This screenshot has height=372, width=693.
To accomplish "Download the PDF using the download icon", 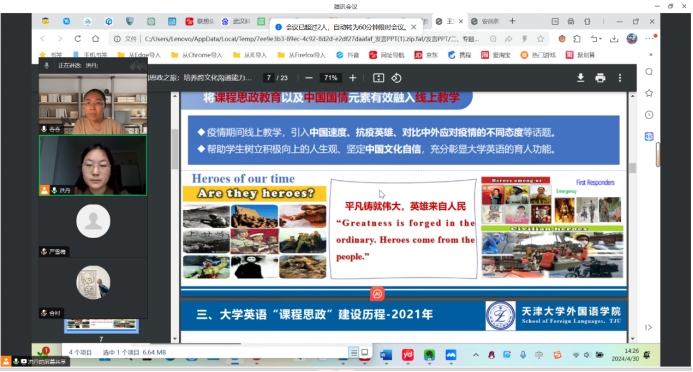I will (580, 78).
